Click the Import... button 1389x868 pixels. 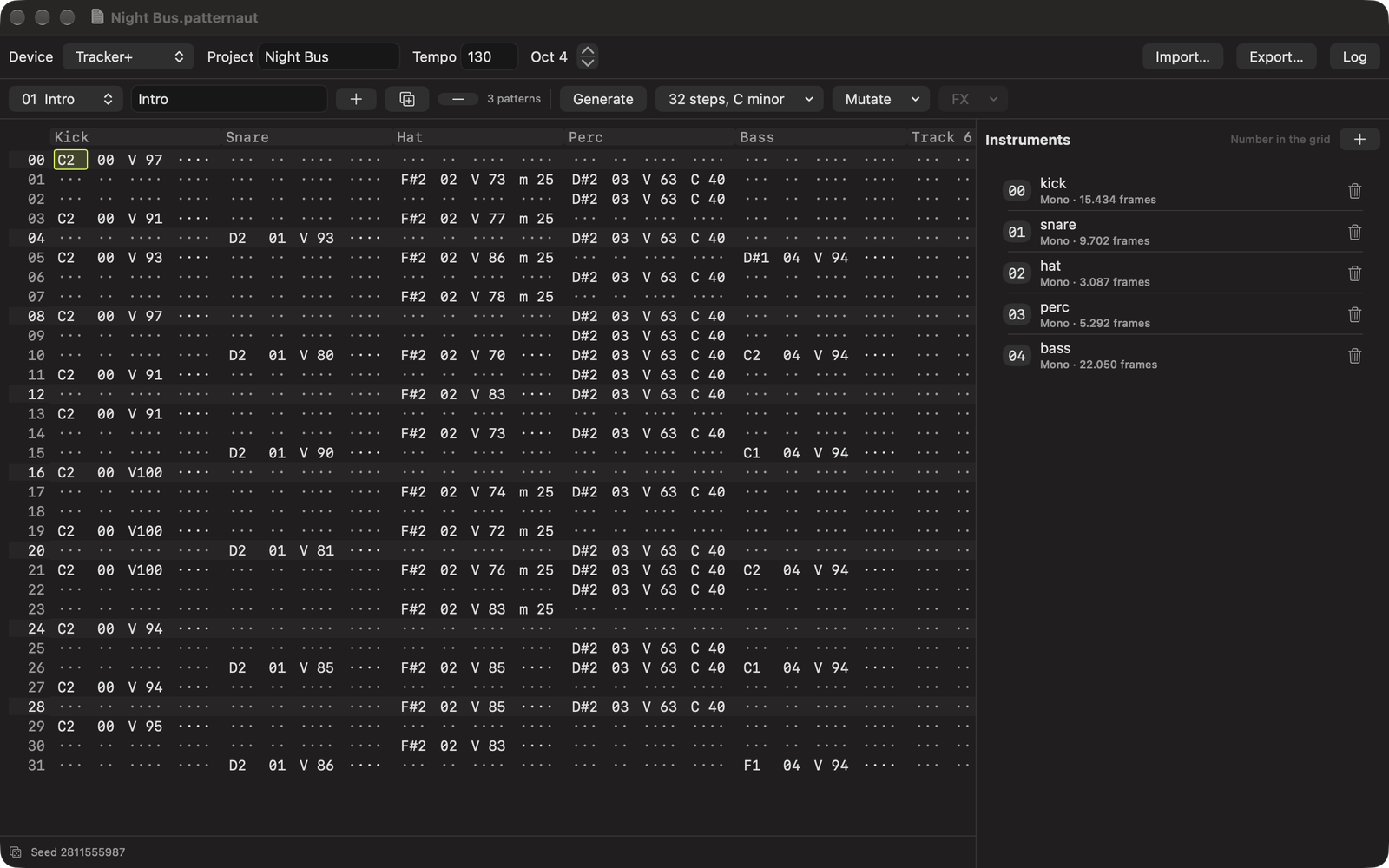tap(1182, 56)
